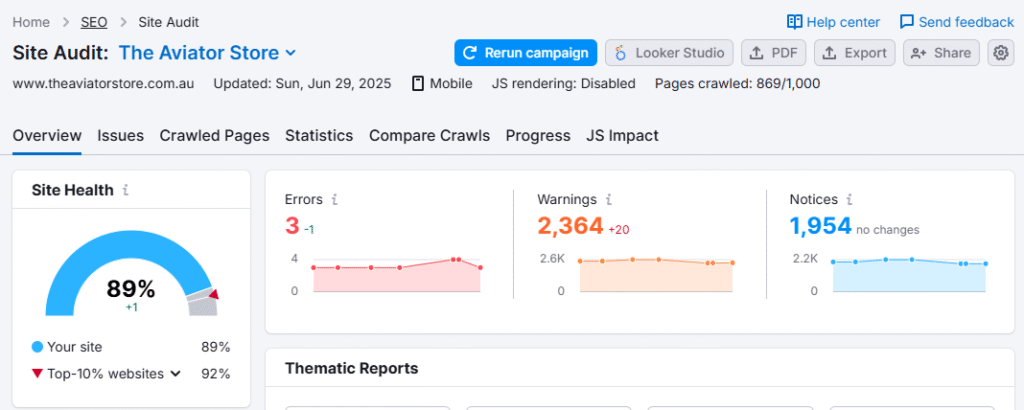The height and width of the screenshot is (410, 1024).
Task: Open Crawled Pages tab
Action: point(214,136)
